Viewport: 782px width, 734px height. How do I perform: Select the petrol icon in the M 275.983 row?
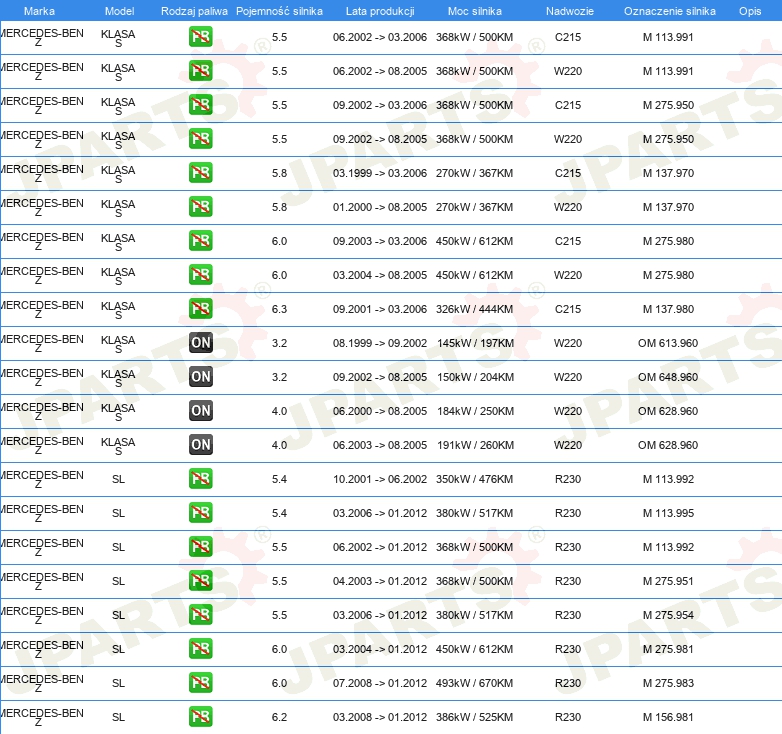200,683
